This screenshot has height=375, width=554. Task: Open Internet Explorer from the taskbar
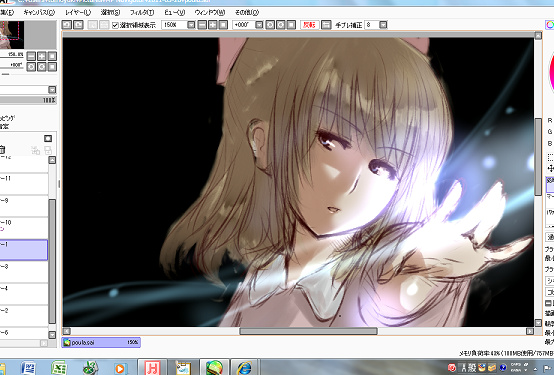pos(244,368)
